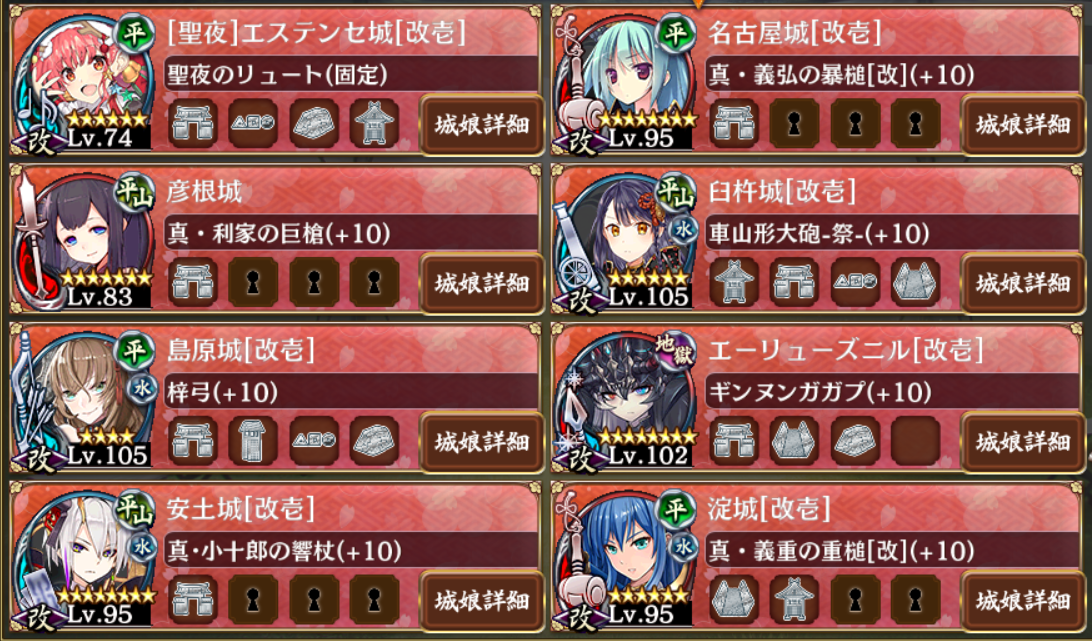Click second locked slot of 名古屋城[改壱]
The height and width of the screenshot is (641, 1092).
[855, 124]
